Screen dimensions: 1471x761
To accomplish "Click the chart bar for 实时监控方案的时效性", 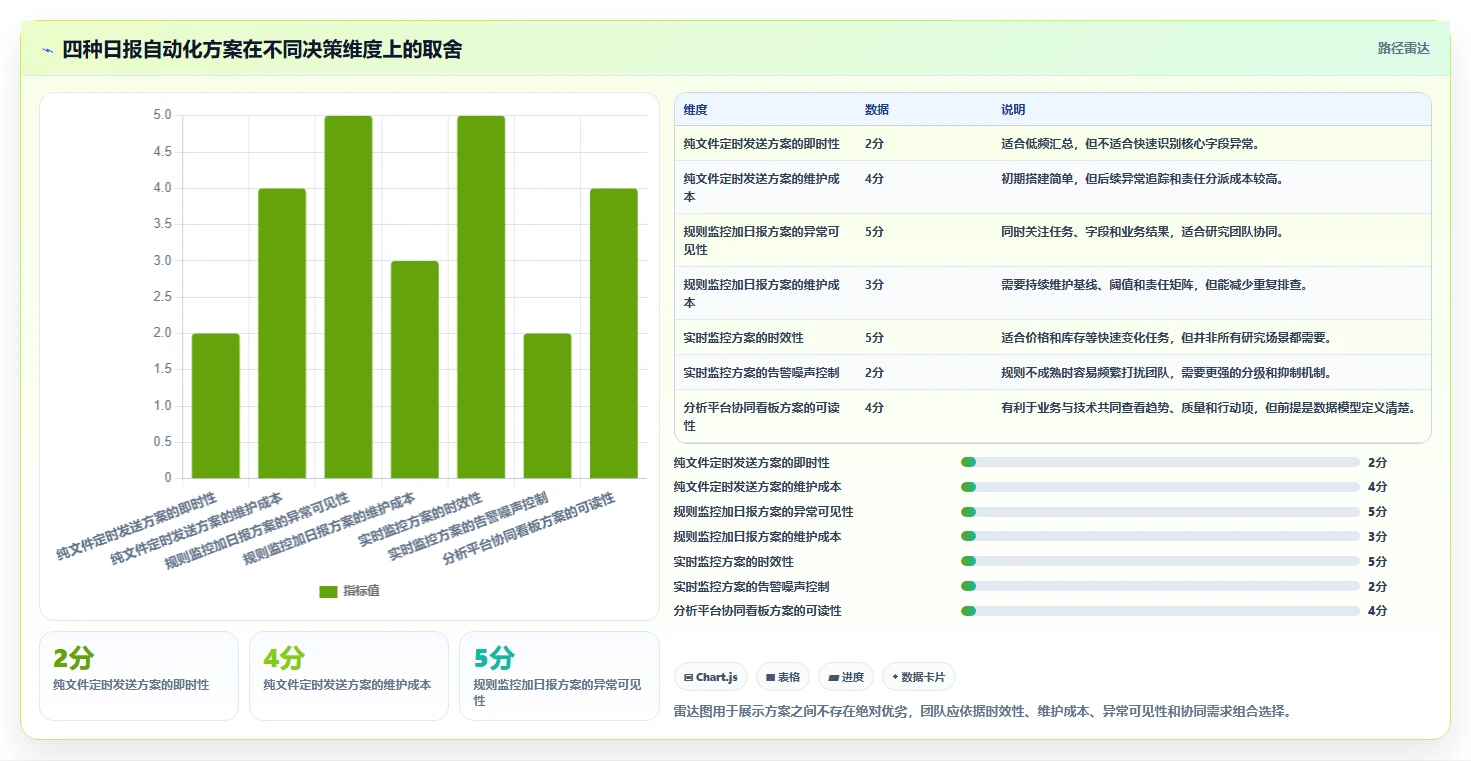I will coord(481,297).
